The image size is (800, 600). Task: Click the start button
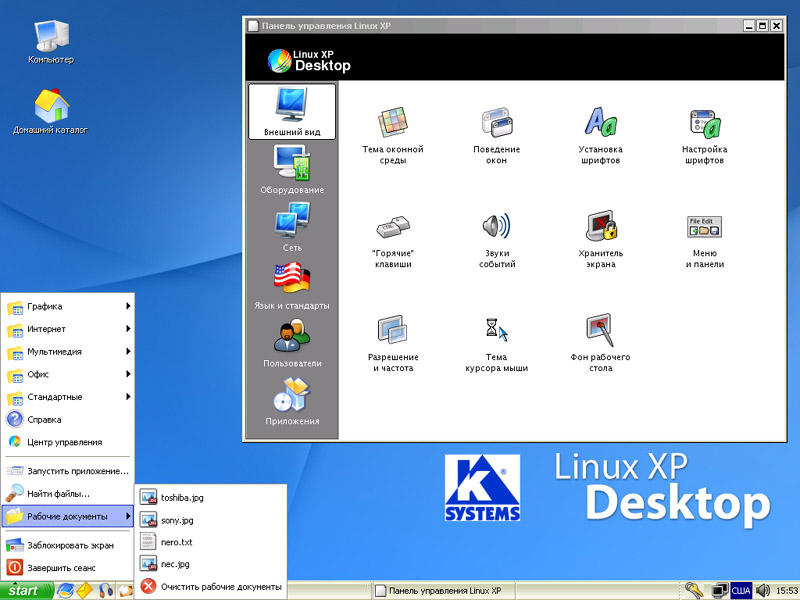coord(27,590)
